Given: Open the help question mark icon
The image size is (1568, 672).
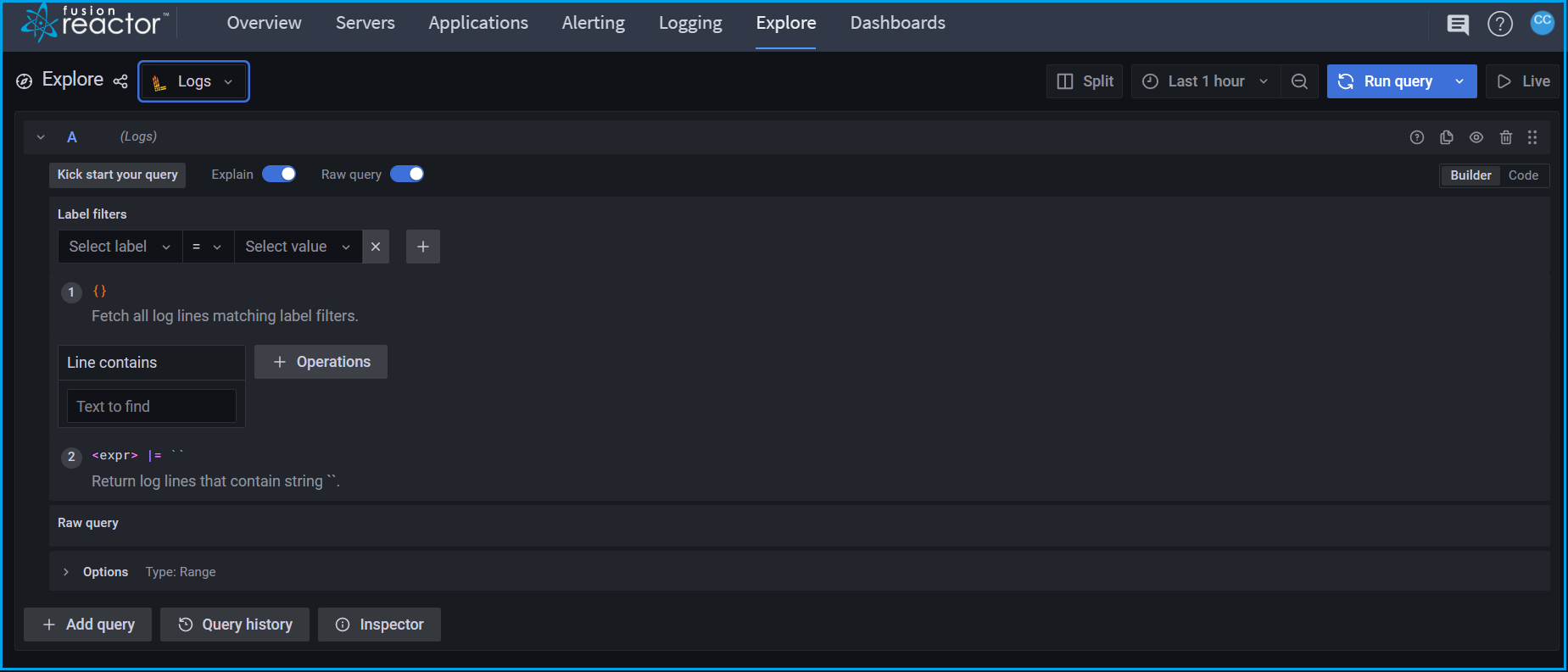Looking at the screenshot, I should [1499, 25].
